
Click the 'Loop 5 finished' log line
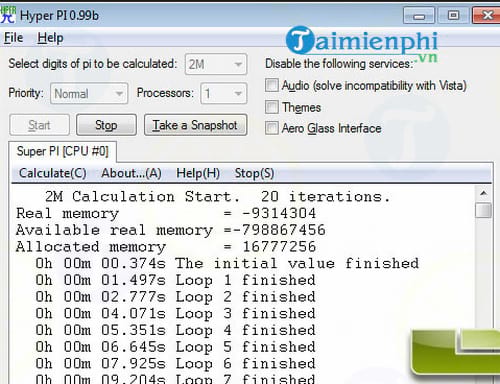click(x=175, y=347)
